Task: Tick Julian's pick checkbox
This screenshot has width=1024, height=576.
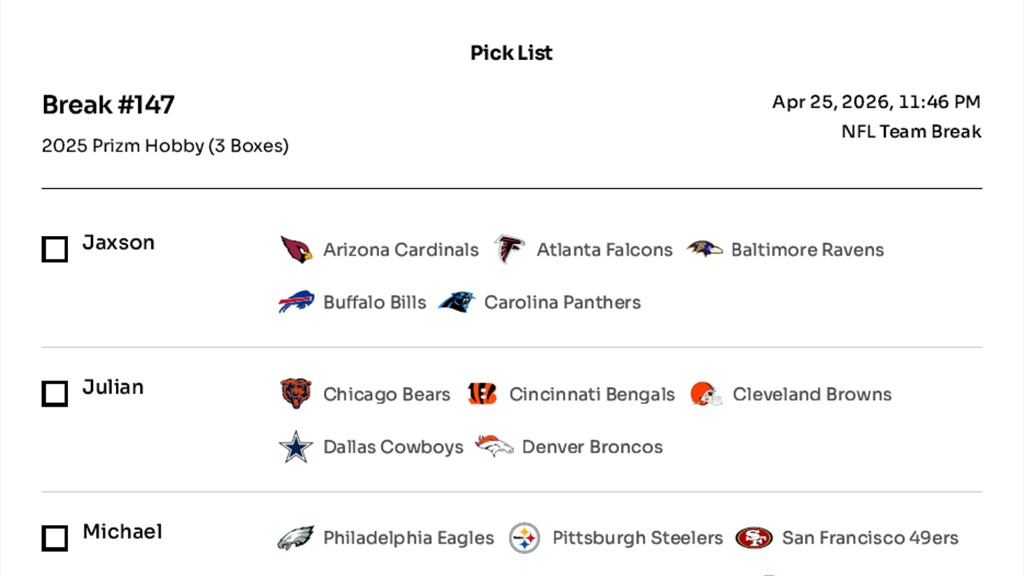Action: click(x=55, y=394)
